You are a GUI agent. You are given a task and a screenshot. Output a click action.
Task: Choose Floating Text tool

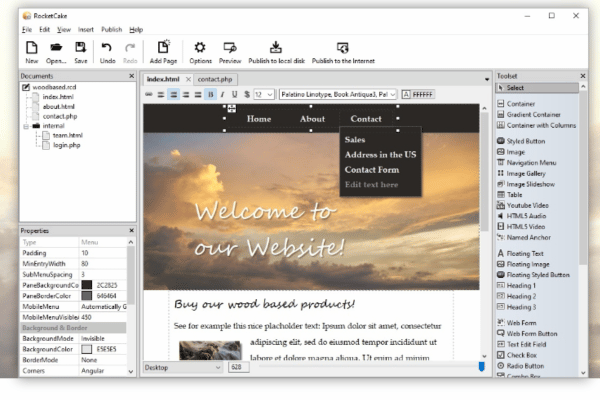(520, 253)
